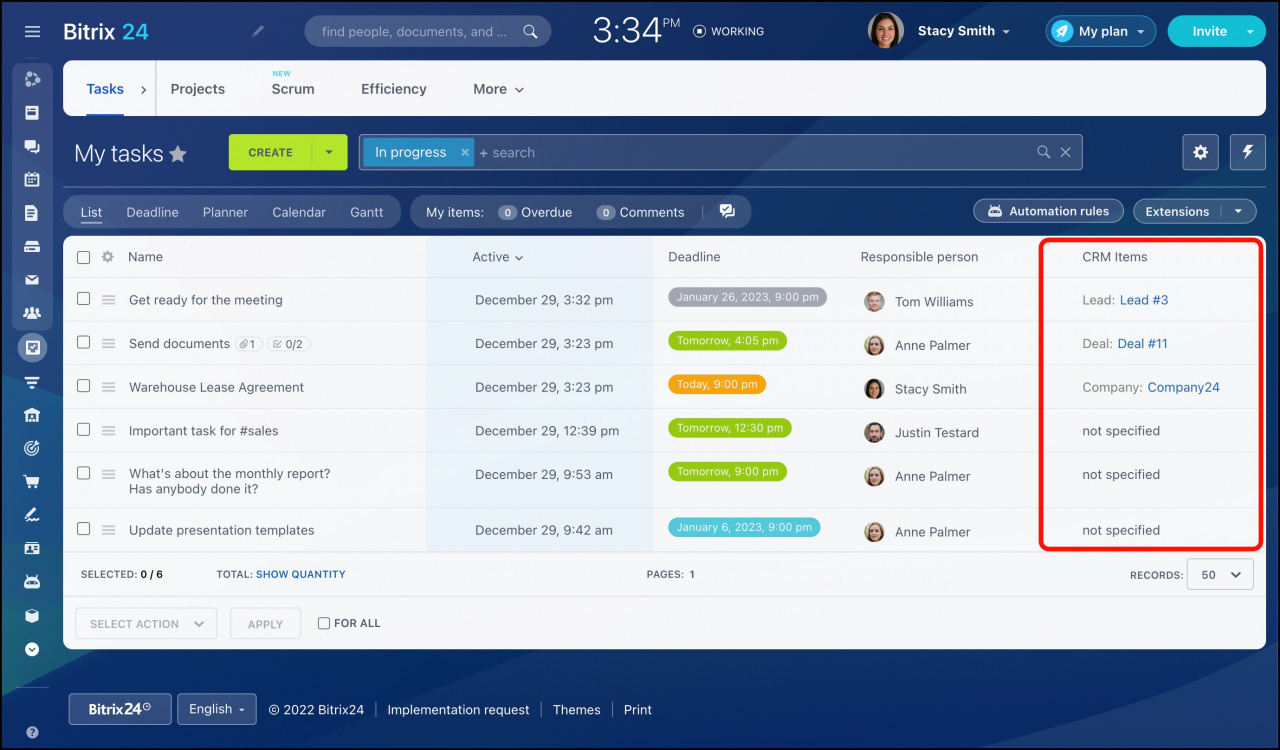Open the chat bubbles icon in the sidebar
The width and height of the screenshot is (1280, 750).
point(32,147)
